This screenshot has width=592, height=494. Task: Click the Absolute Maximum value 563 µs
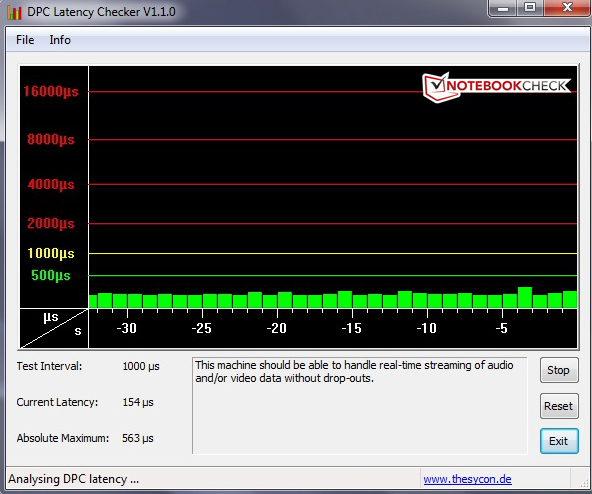(138, 438)
